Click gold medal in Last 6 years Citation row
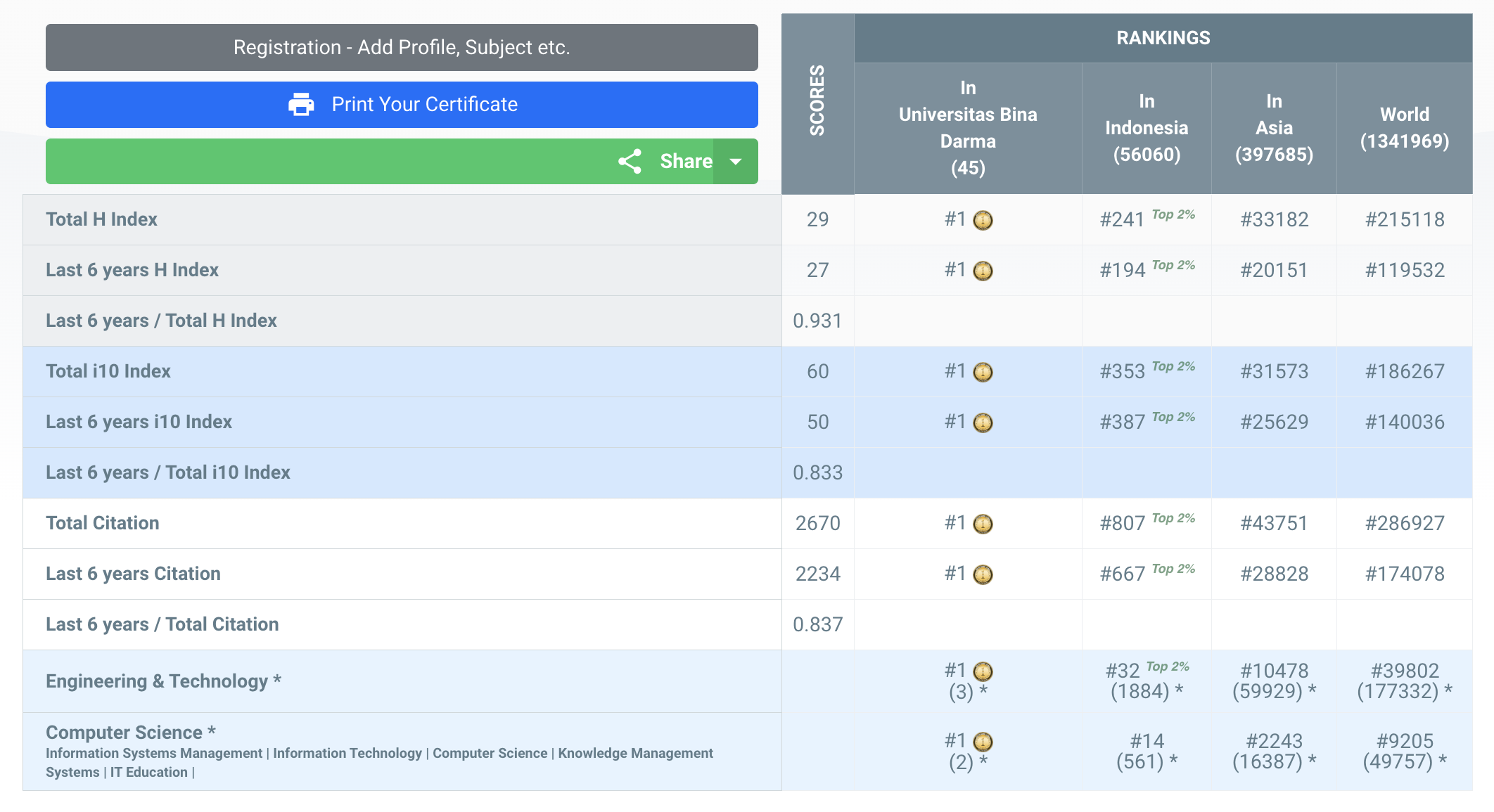The width and height of the screenshot is (1494, 812). (983, 575)
